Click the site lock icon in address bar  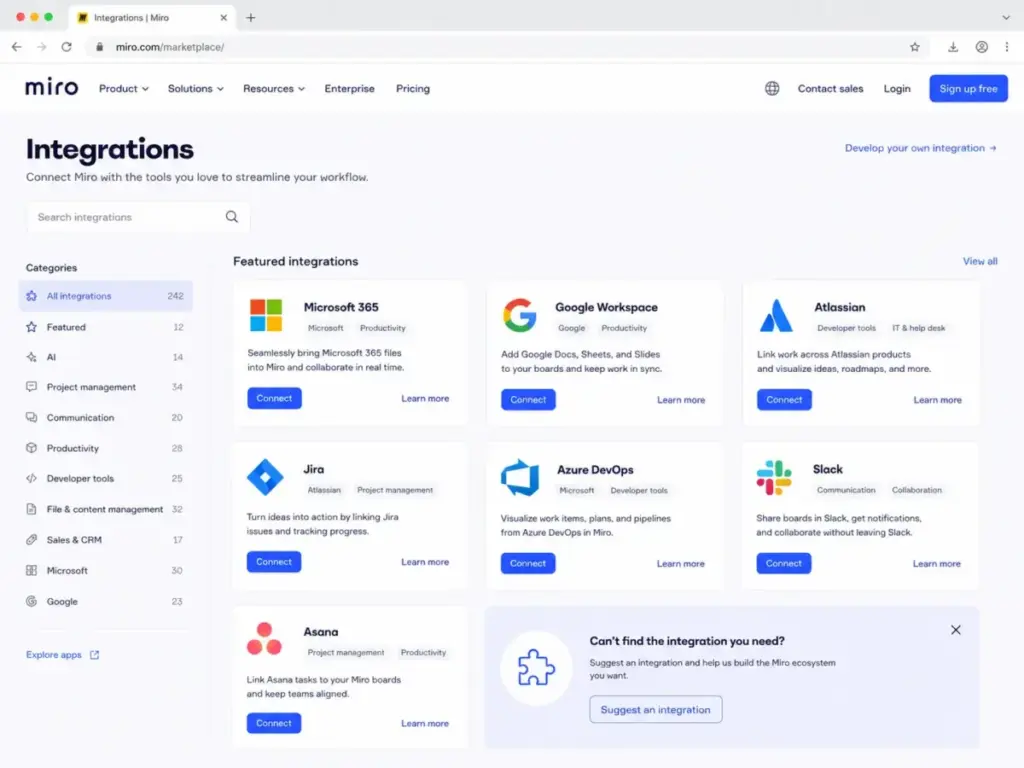click(99, 47)
